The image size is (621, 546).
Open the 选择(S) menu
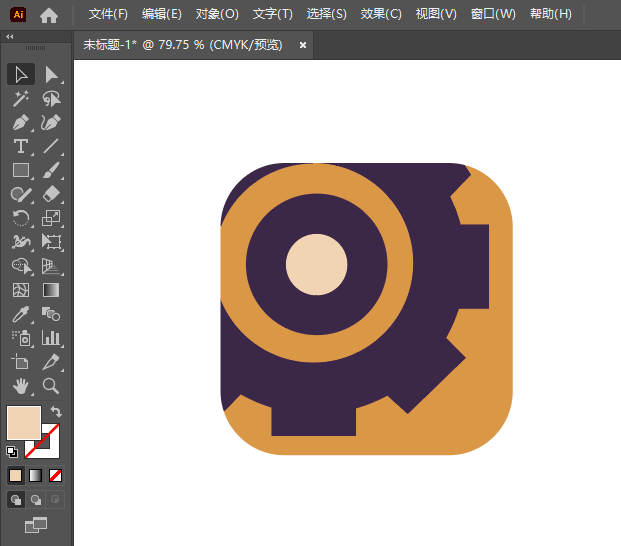coord(326,14)
